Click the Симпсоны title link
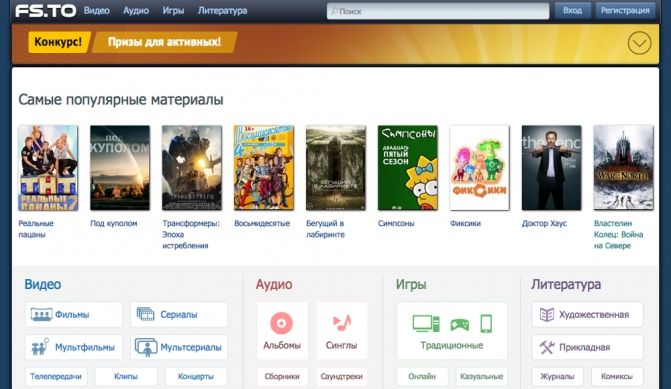Viewport: 671px width, 389px height. pyautogui.click(x=396, y=223)
